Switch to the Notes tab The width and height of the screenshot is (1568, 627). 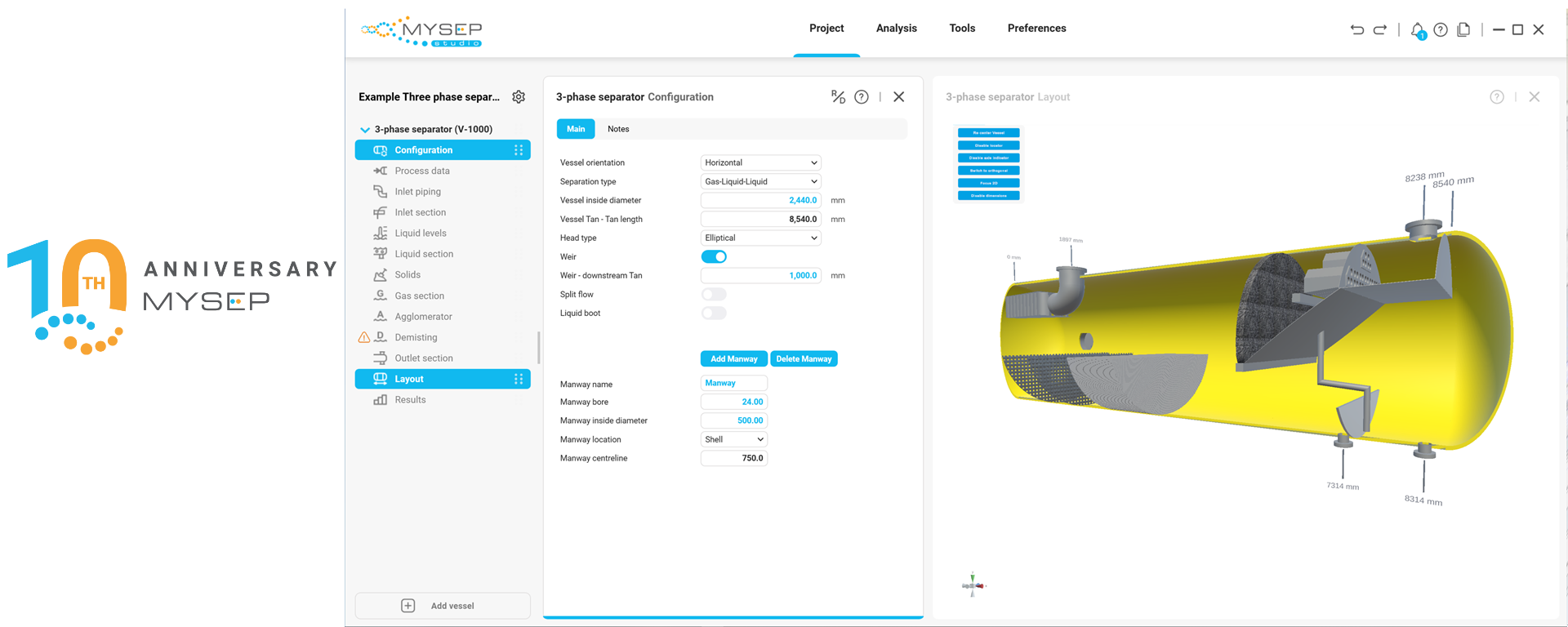click(618, 129)
